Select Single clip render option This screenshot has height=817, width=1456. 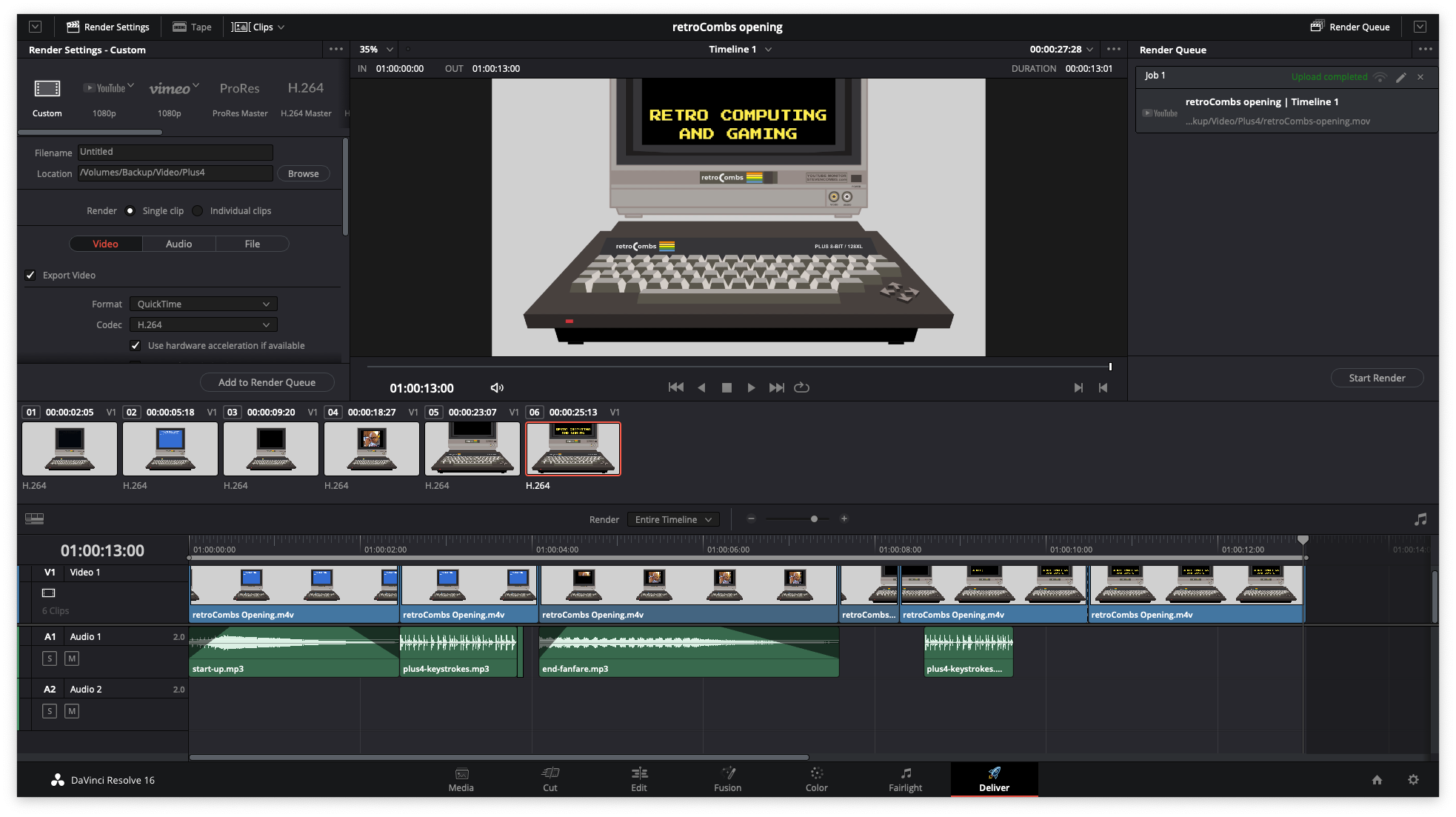coord(130,211)
